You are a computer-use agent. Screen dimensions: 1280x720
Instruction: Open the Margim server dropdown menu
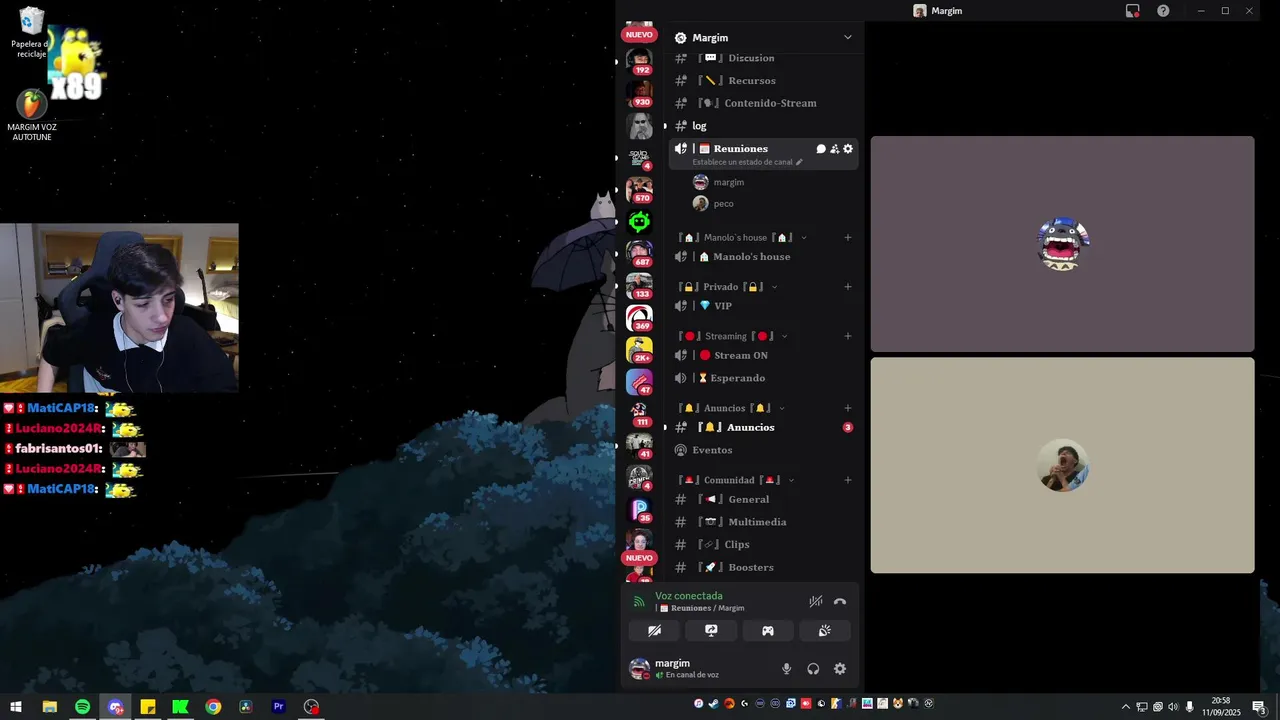[847, 38]
